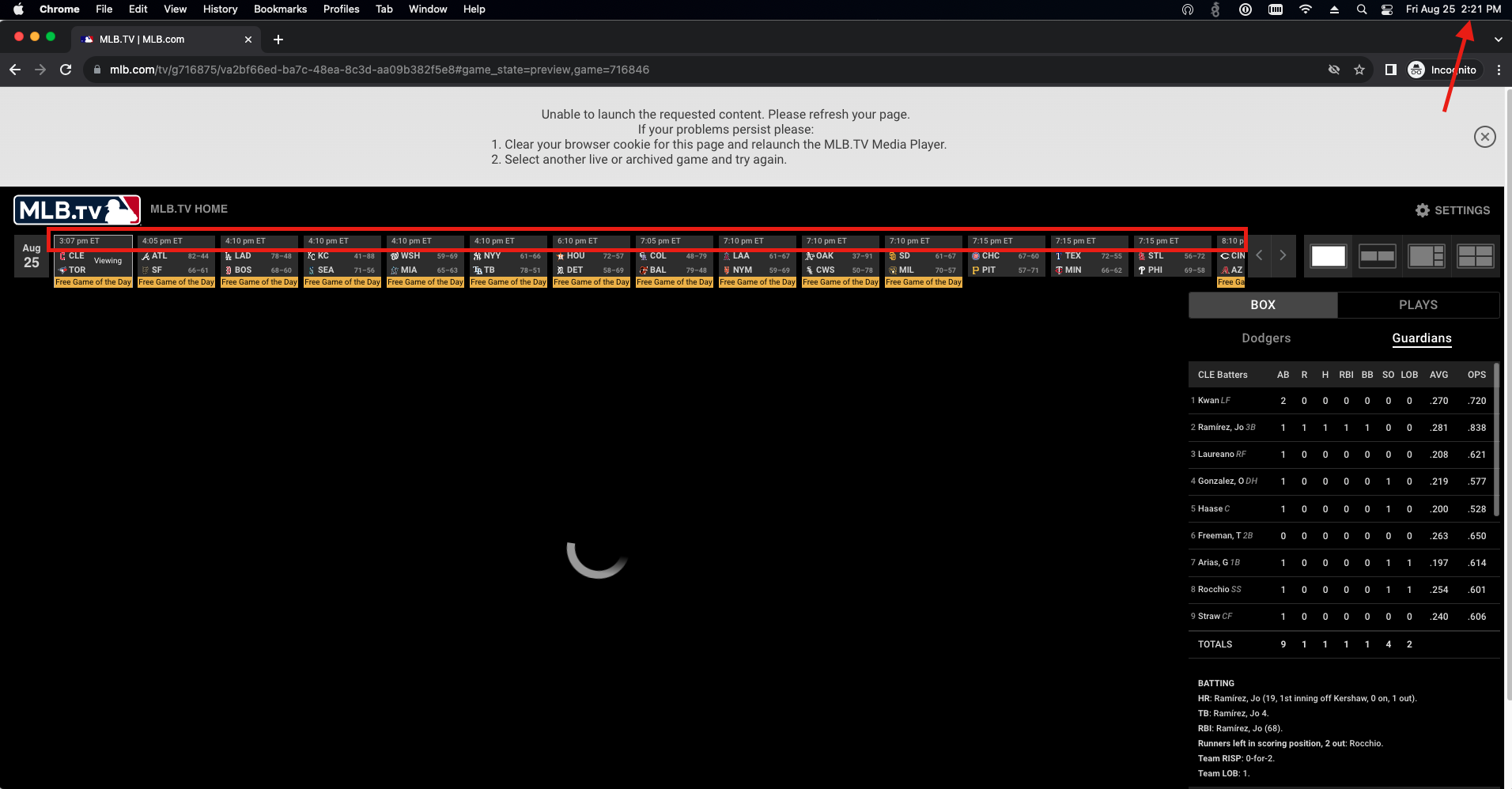Open macOS Control Center

[1387, 9]
